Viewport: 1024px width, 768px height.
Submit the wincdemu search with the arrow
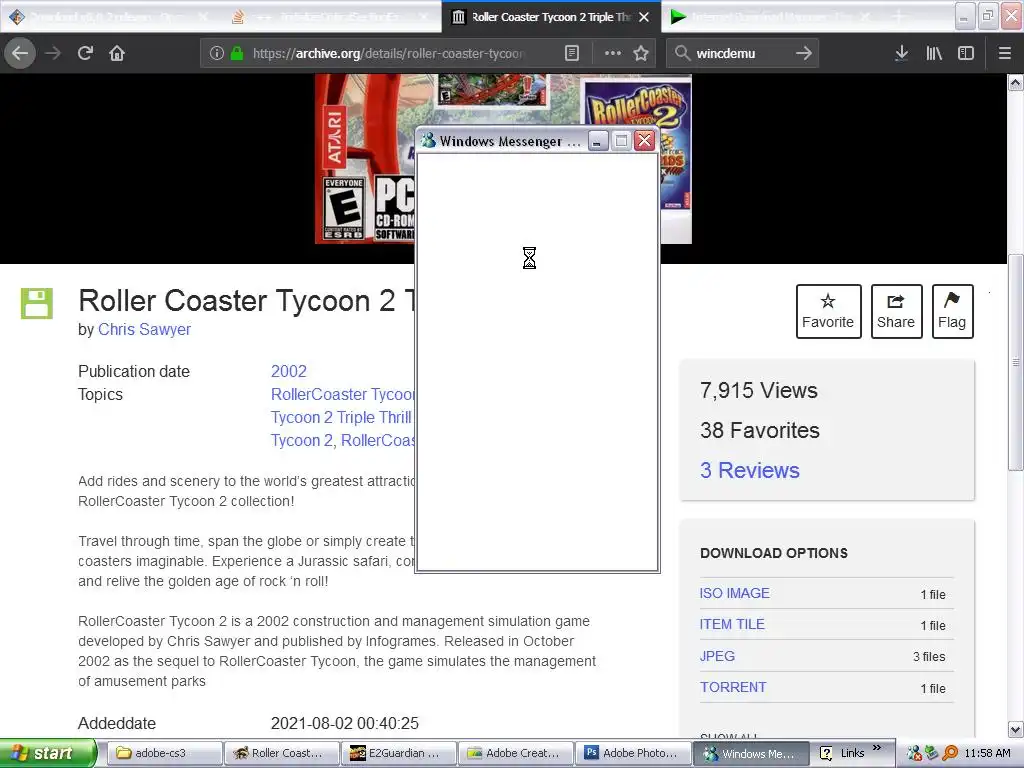(x=804, y=54)
